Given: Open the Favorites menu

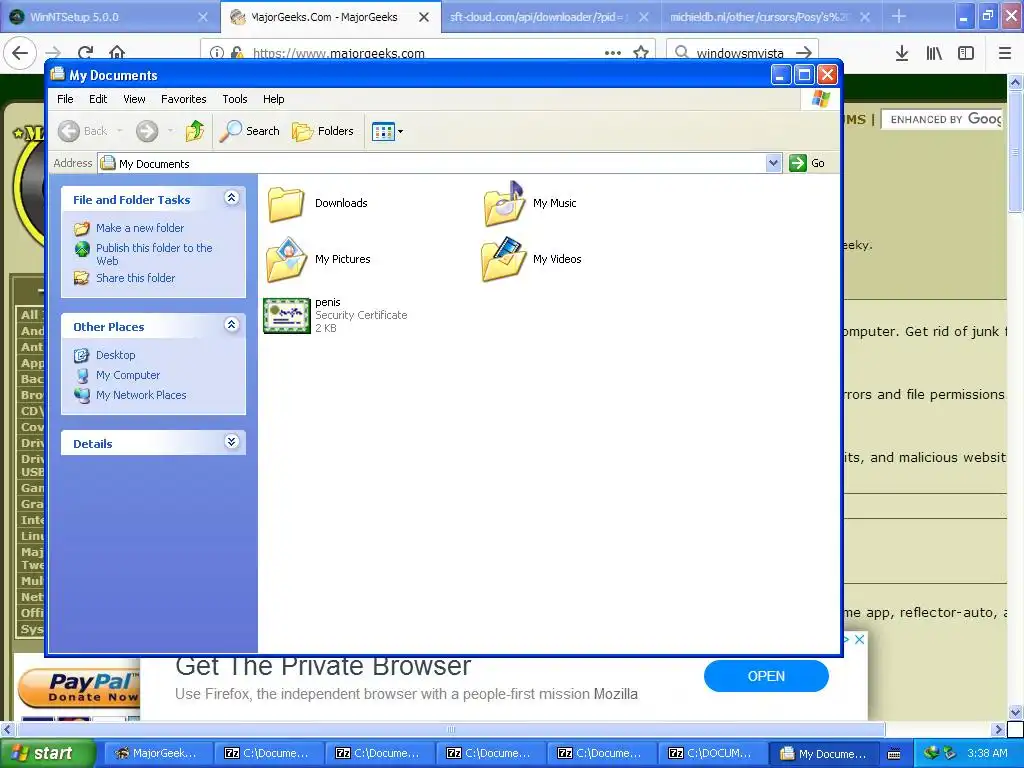Looking at the screenshot, I should (184, 99).
